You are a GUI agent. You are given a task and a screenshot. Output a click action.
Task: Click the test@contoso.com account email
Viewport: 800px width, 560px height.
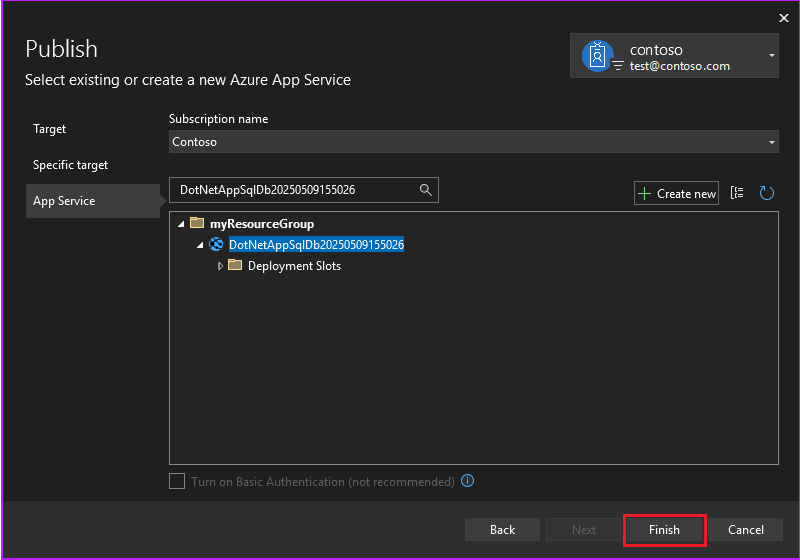pos(680,66)
